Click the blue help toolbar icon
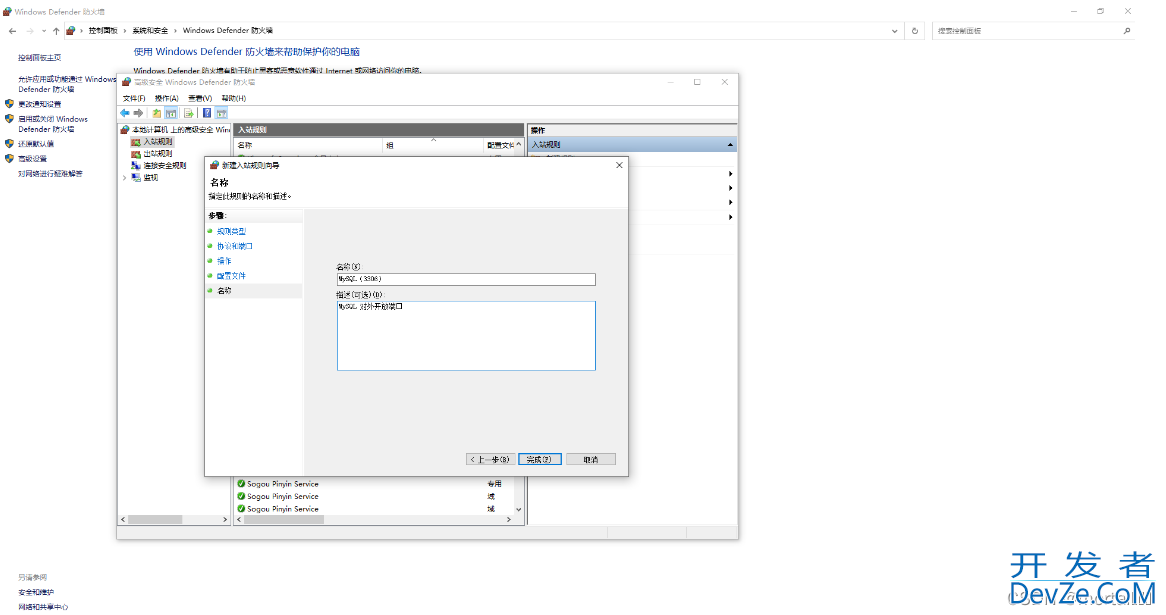 [x=207, y=113]
